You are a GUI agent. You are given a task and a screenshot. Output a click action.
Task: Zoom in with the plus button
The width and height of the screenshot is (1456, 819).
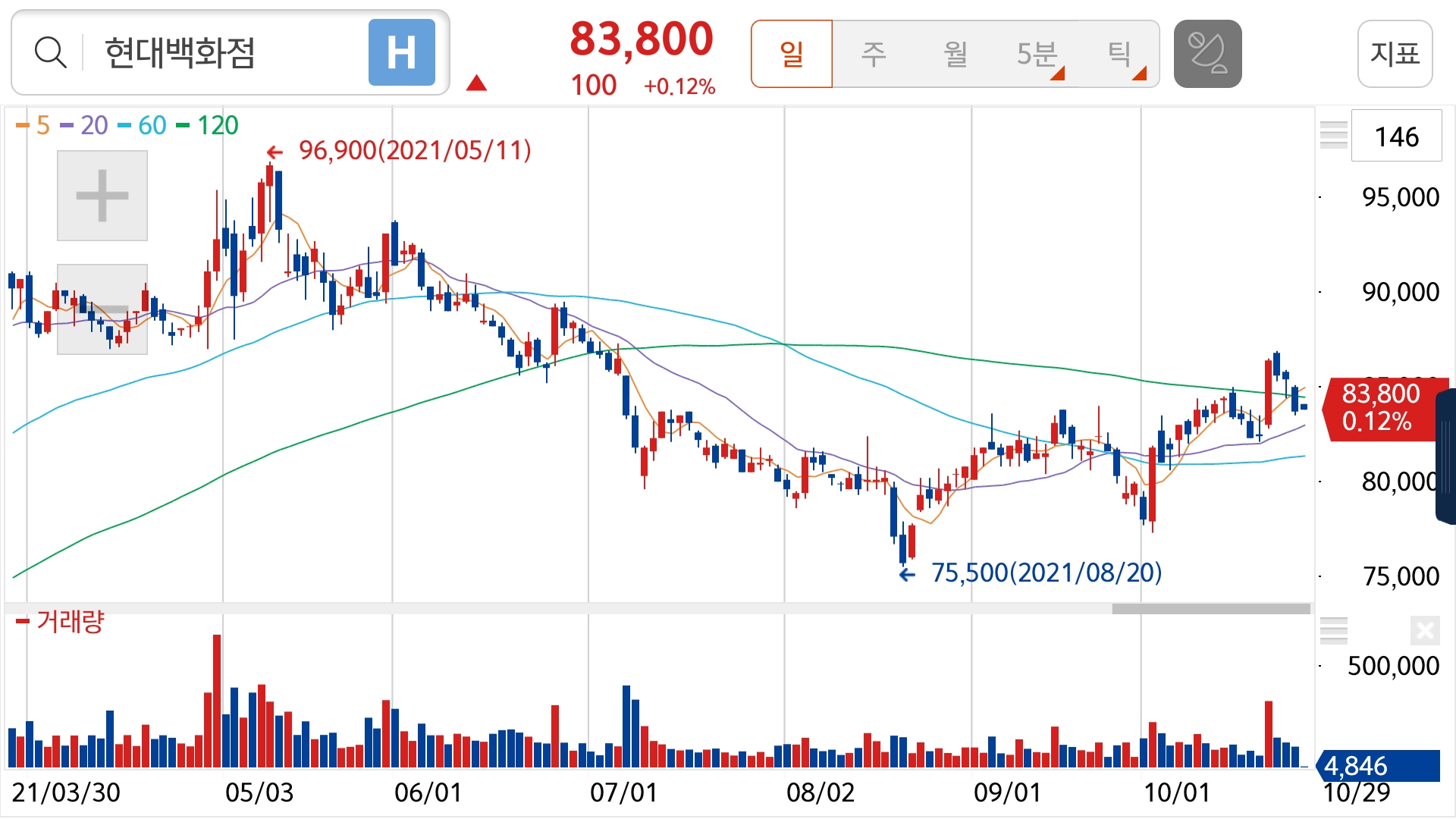102,196
